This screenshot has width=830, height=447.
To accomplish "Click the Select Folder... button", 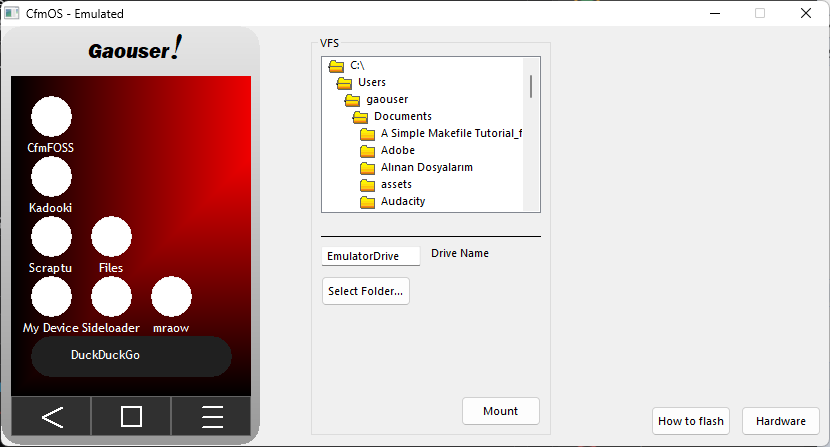I will tap(366, 291).
